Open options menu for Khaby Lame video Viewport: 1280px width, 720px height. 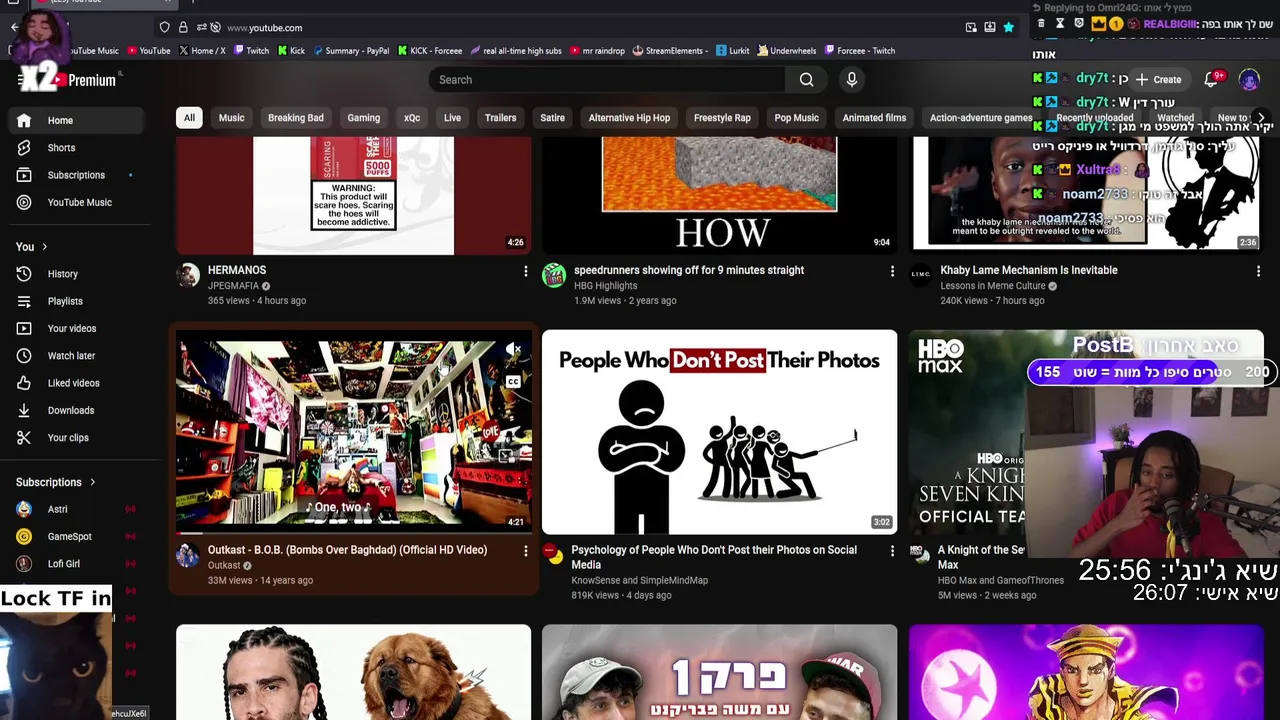(1258, 271)
